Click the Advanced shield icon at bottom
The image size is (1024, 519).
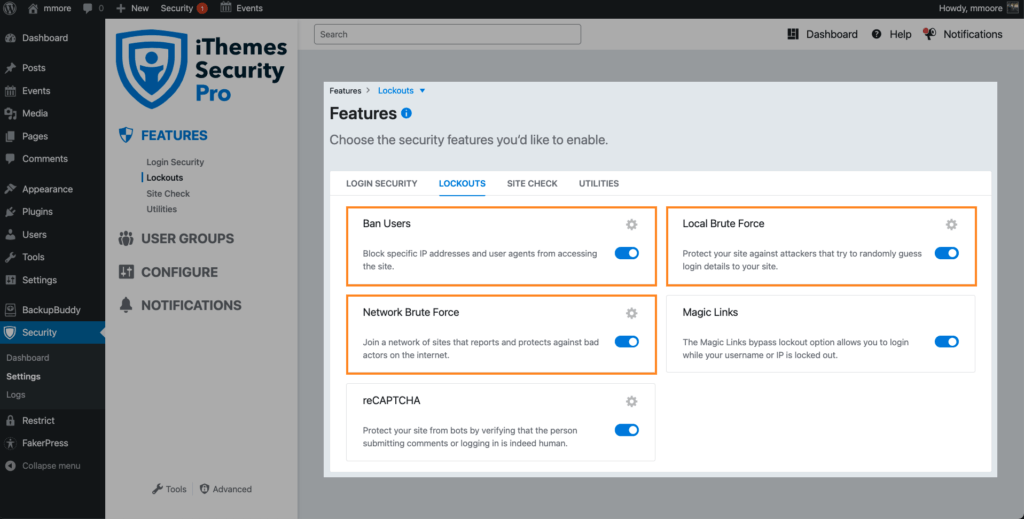[x=204, y=489]
